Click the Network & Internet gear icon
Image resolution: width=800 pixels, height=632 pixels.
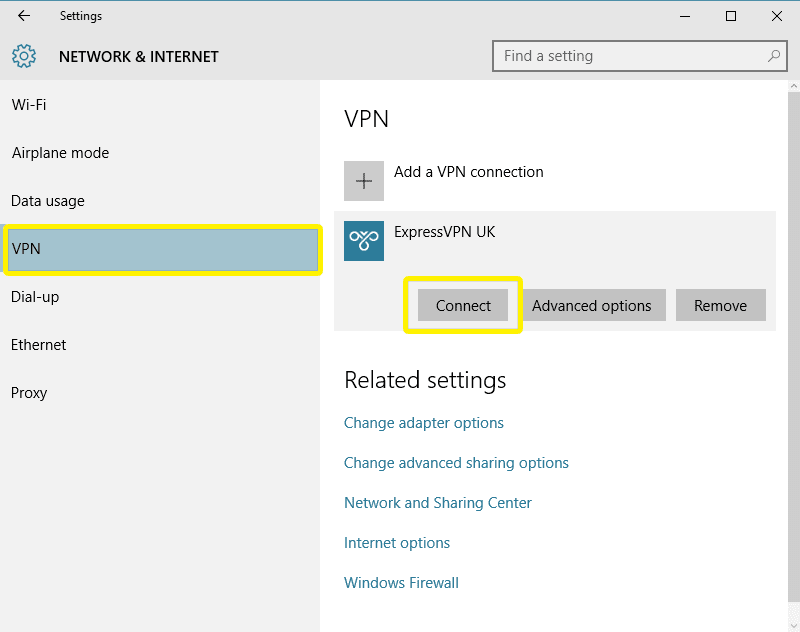pyautogui.click(x=24, y=56)
